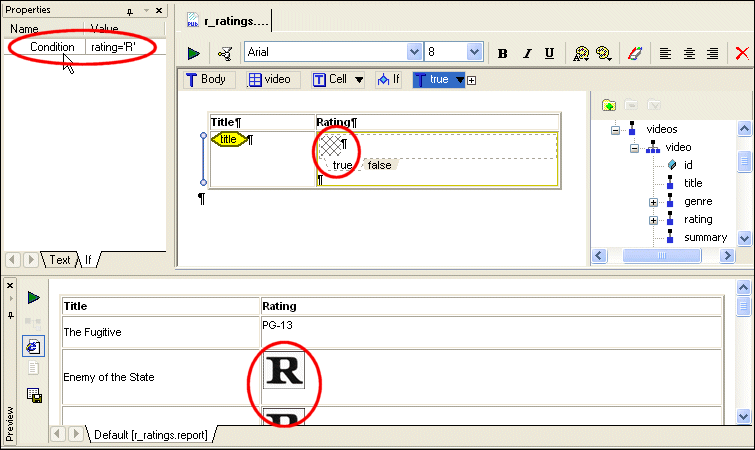The image size is (755, 450).
Task: Click the add folder icon above tree
Action: 608,105
